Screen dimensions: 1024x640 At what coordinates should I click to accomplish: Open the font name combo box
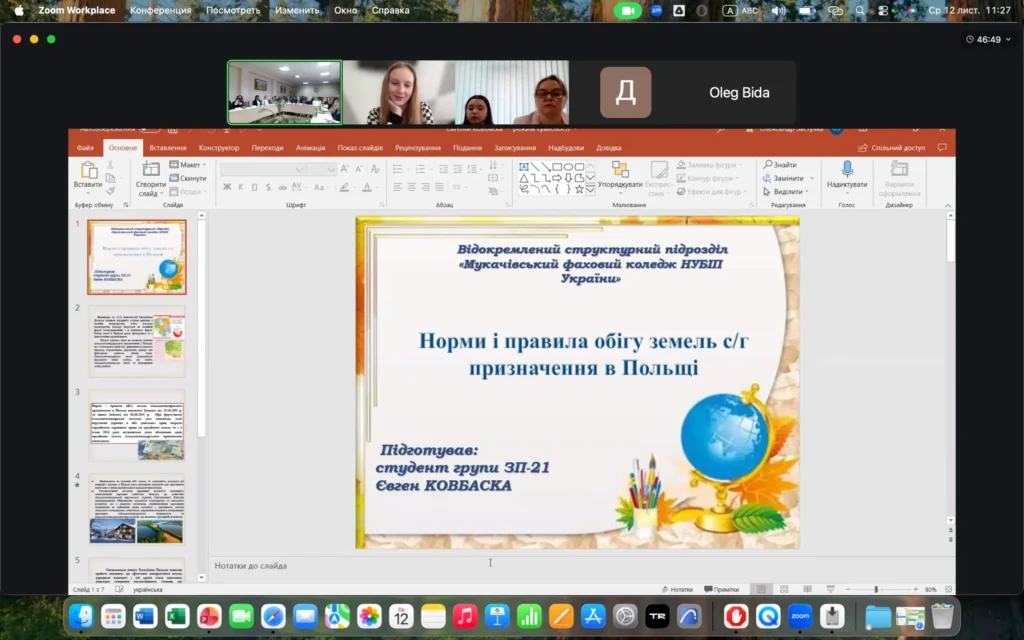264,169
